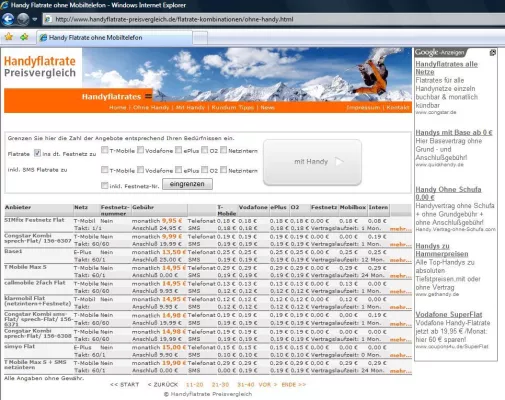Click the Favorites star icon
This screenshot has width=505, height=400.
(x=9, y=37)
